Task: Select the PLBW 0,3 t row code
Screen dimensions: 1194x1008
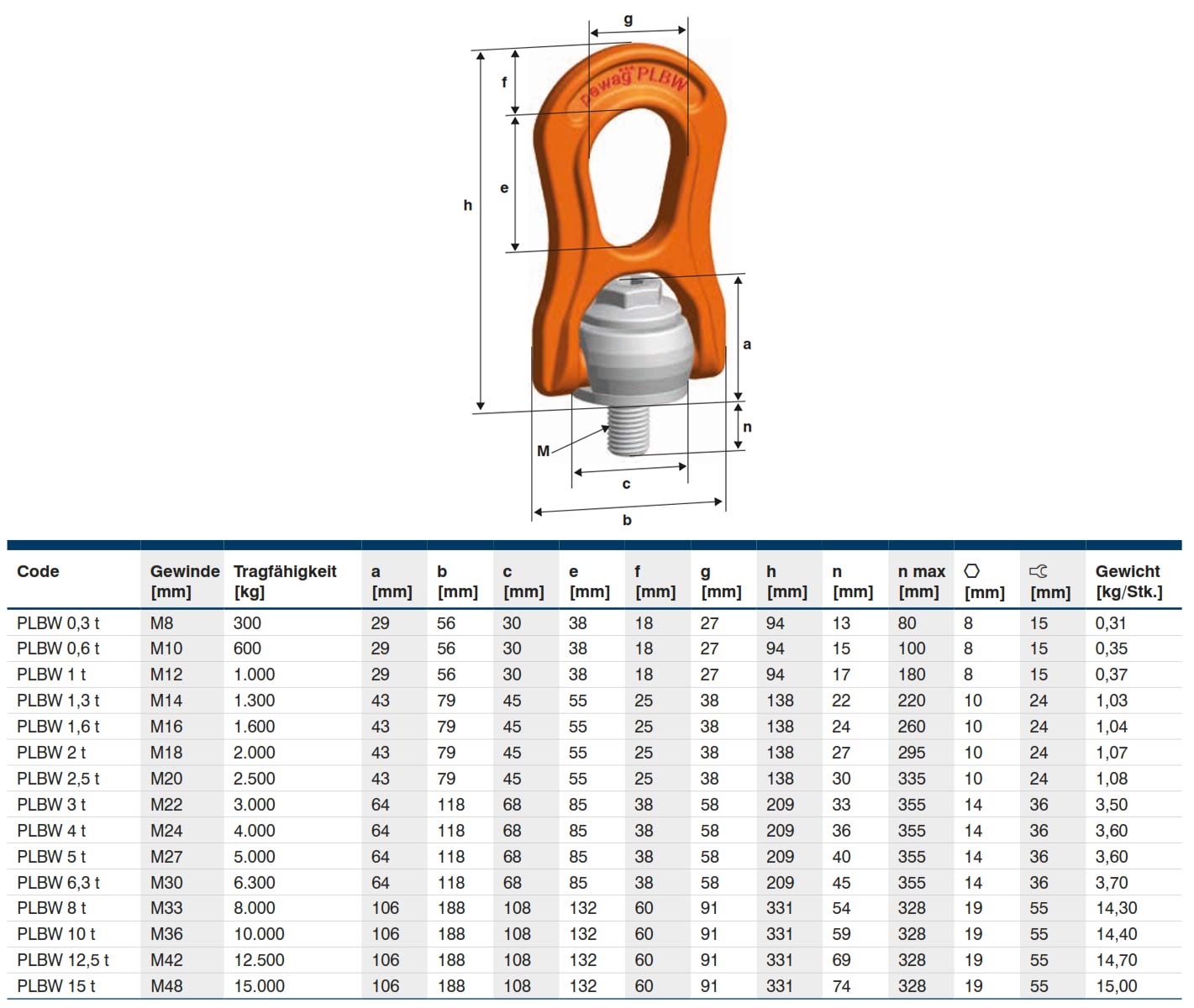Action: pos(58,623)
